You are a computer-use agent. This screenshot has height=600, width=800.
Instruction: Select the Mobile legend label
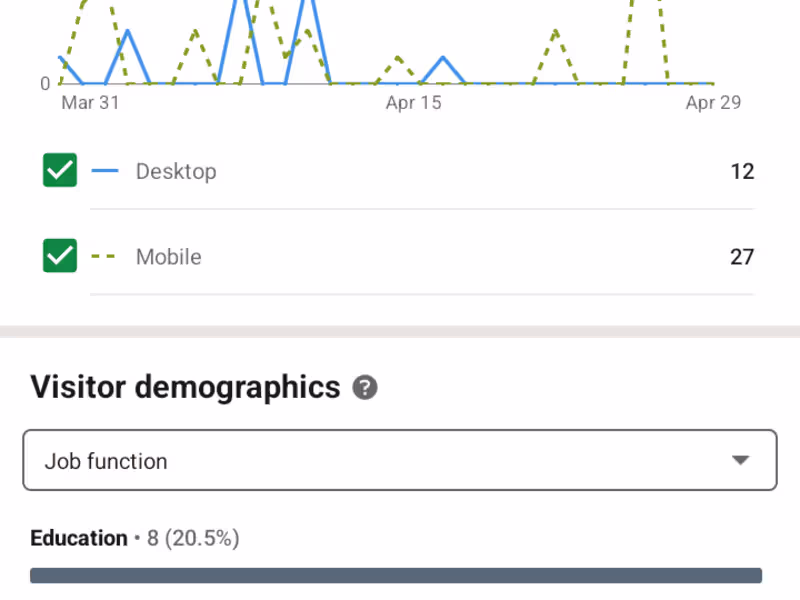pos(169,258)
